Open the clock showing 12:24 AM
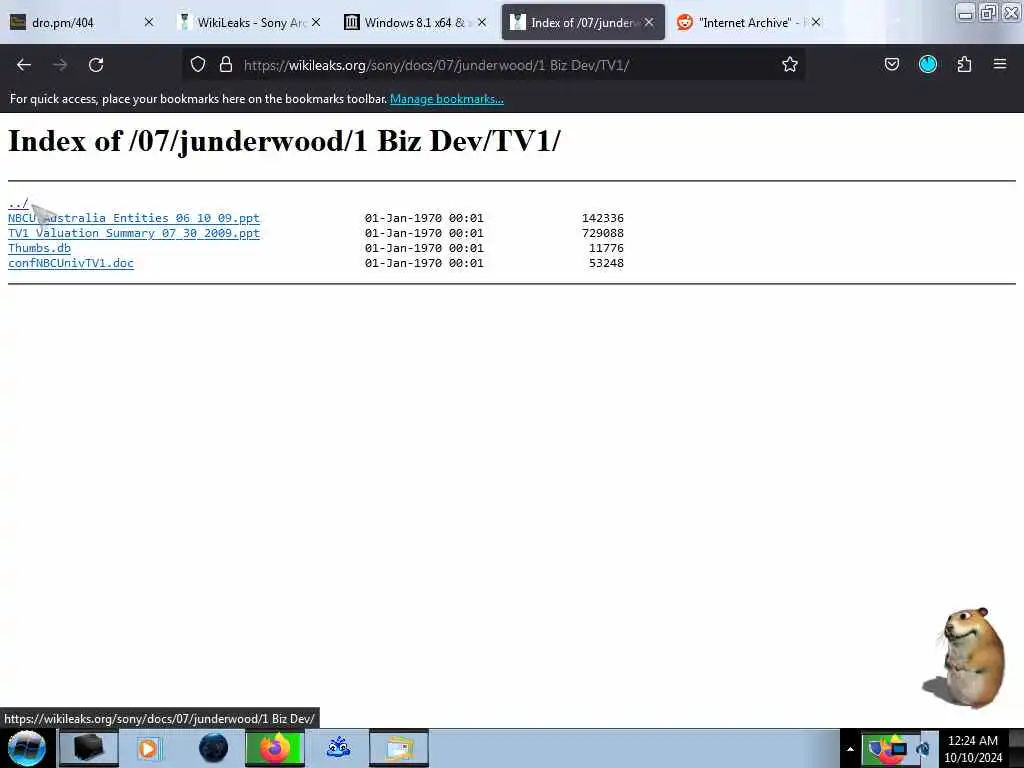 point(973,749)
